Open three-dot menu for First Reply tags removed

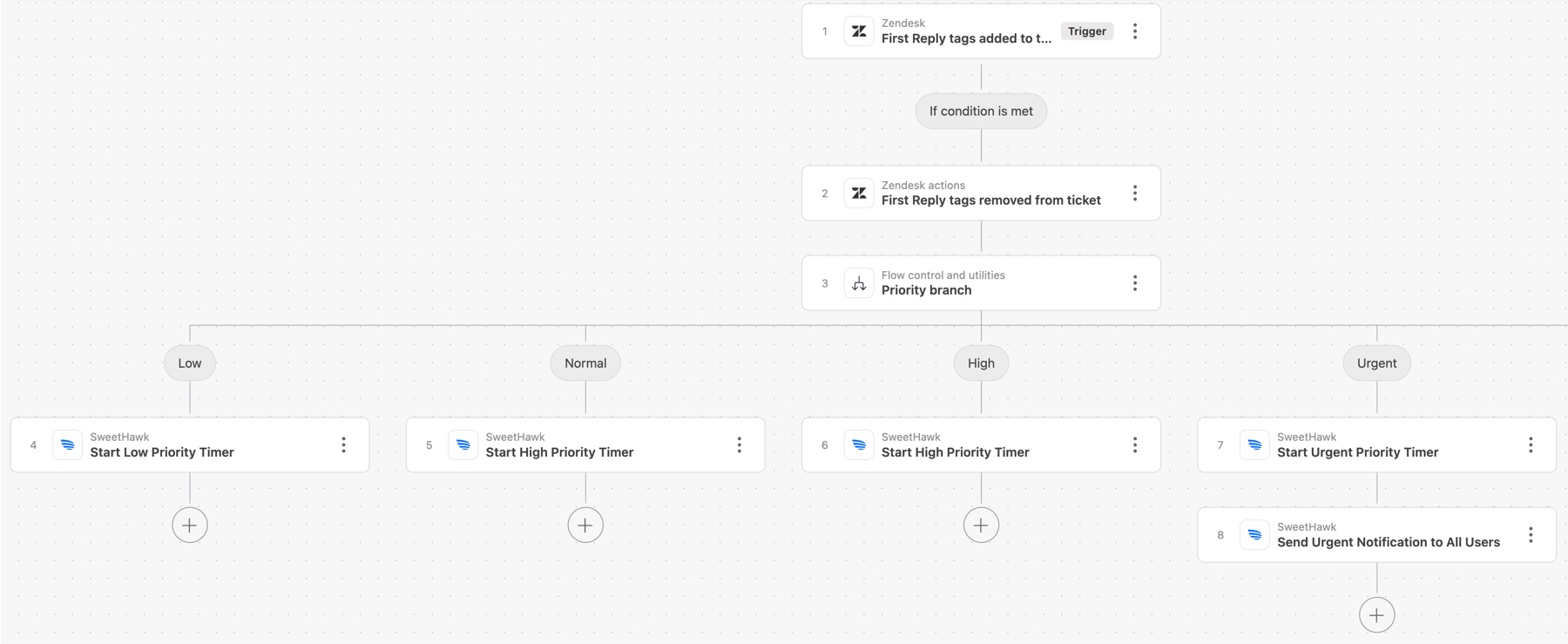1135,193
